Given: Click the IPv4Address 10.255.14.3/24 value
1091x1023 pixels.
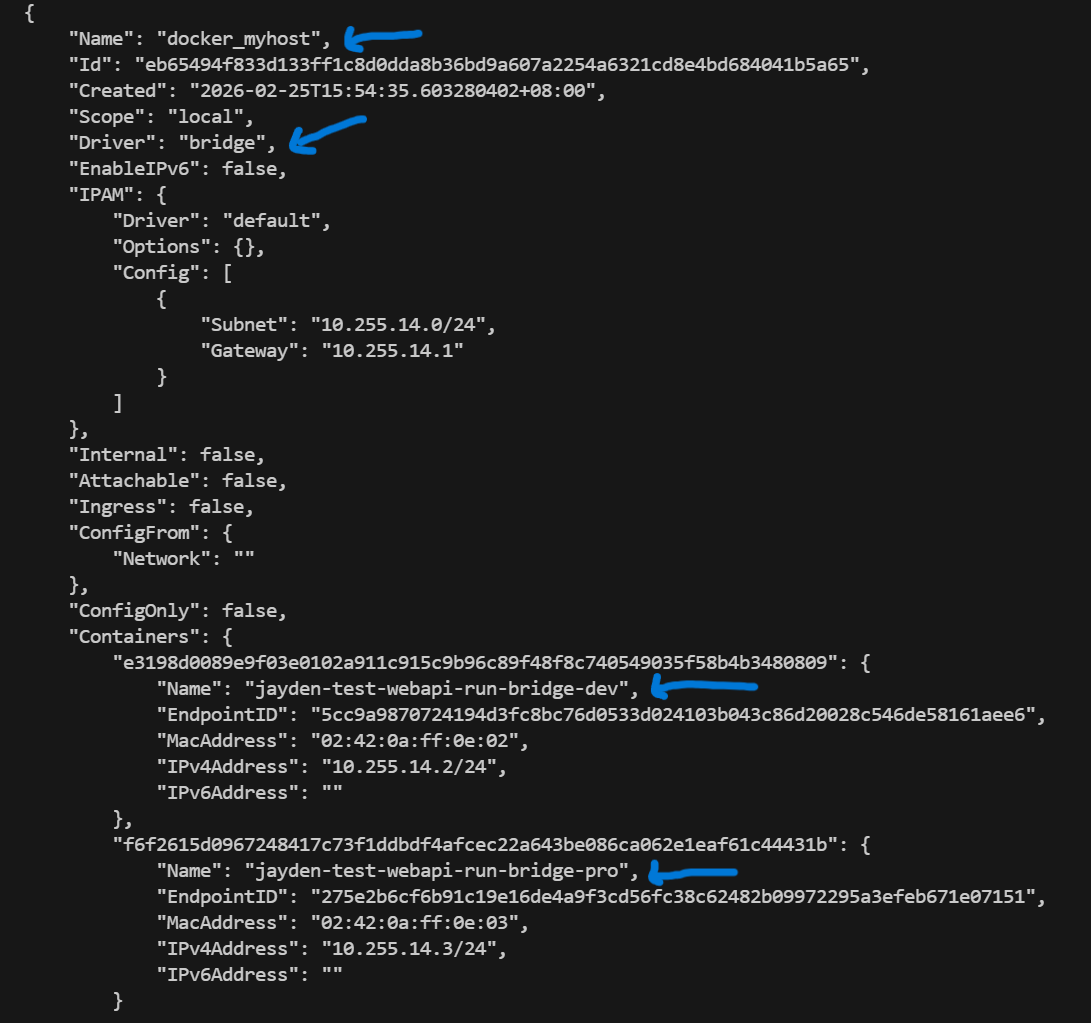Looking at the screenshot, I should (409, 949).
